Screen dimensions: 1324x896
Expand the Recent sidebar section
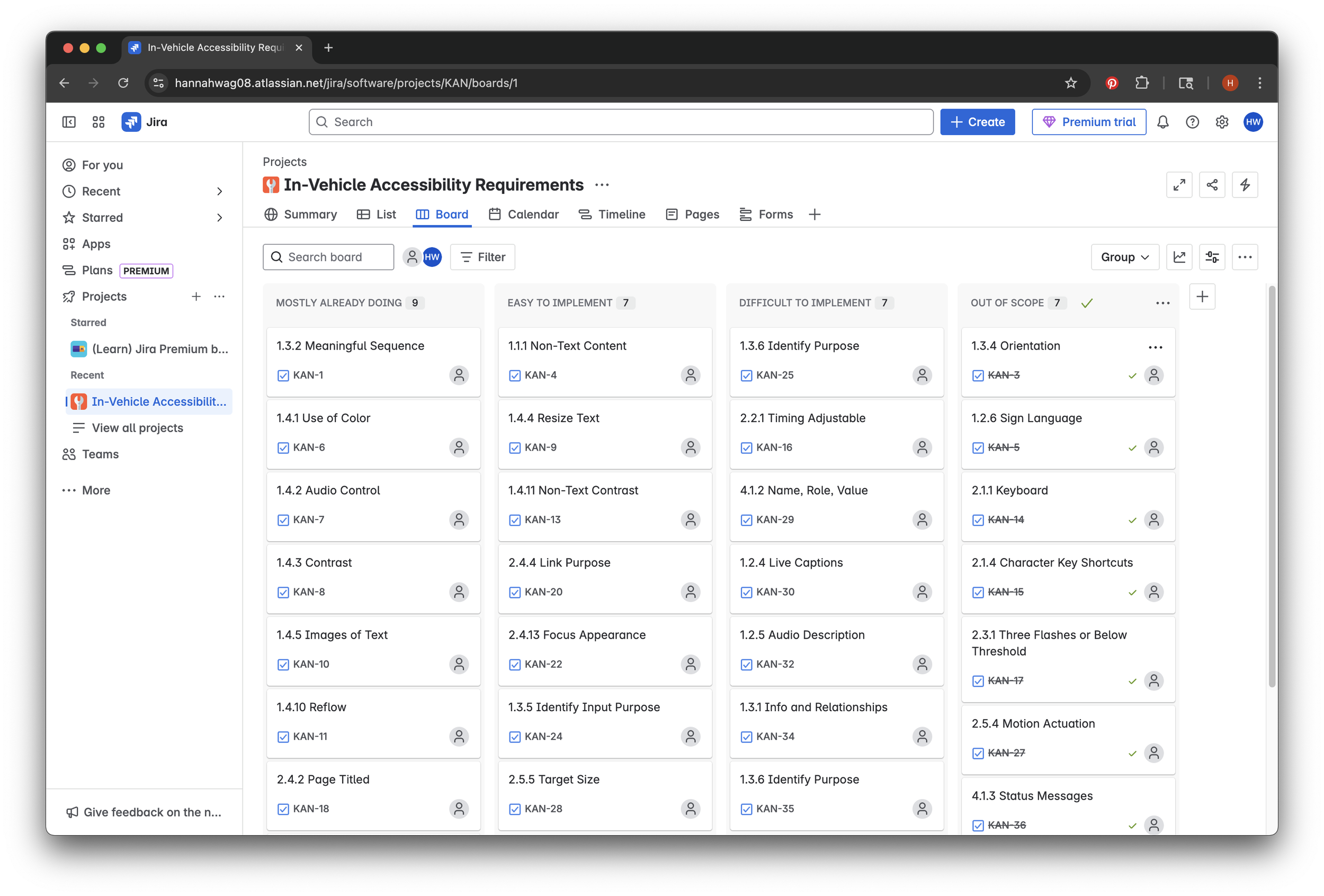click(x=219, y=191)
